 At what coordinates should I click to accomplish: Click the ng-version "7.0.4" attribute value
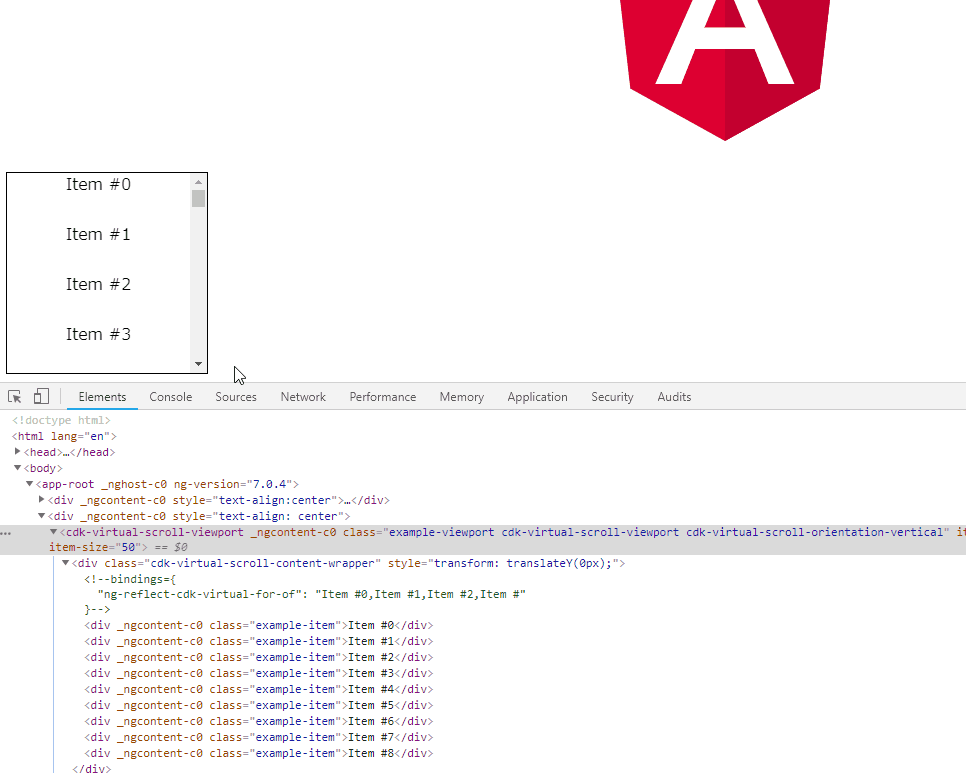tap(270, 484)
